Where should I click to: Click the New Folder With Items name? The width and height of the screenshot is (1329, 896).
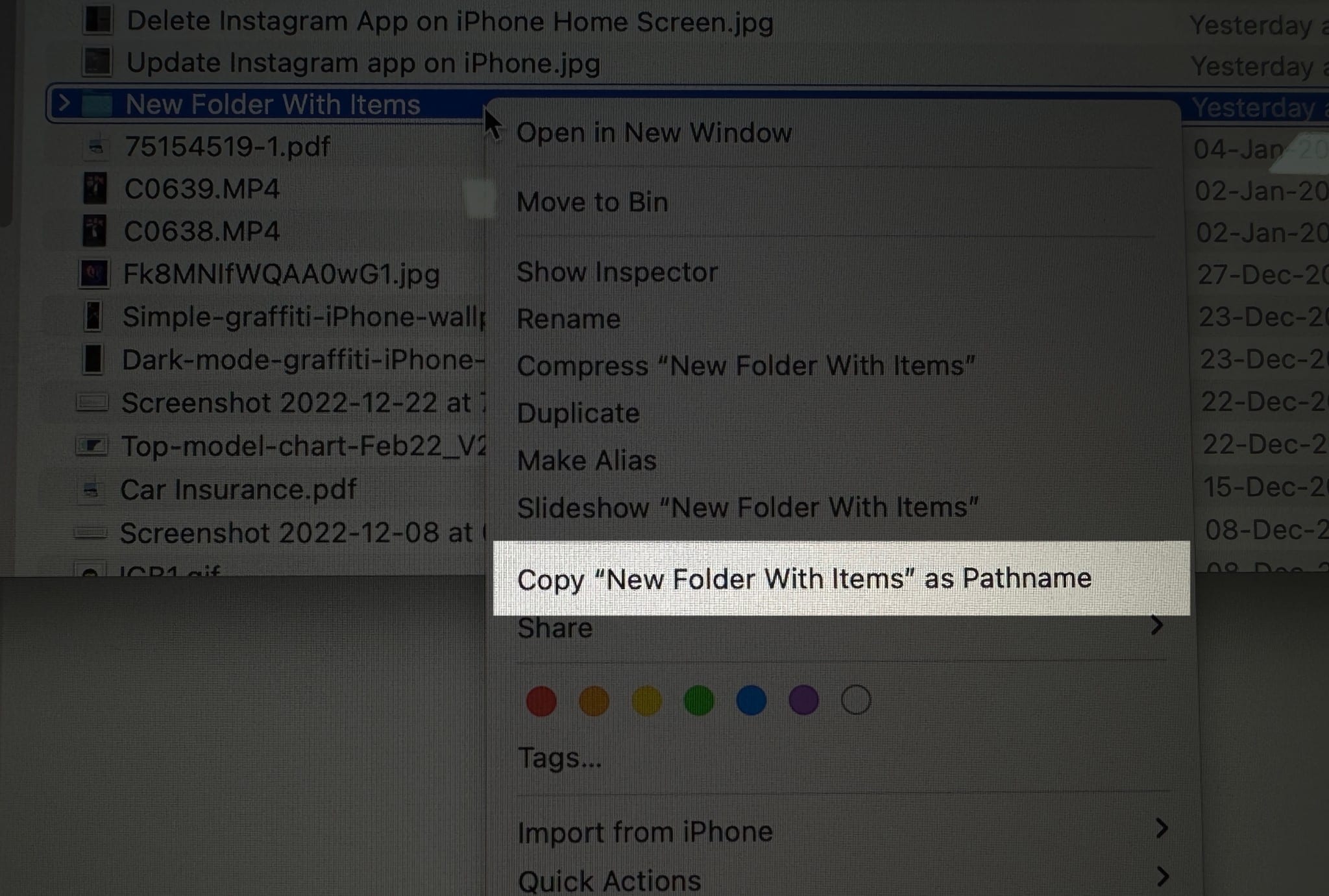pos(273,104)
